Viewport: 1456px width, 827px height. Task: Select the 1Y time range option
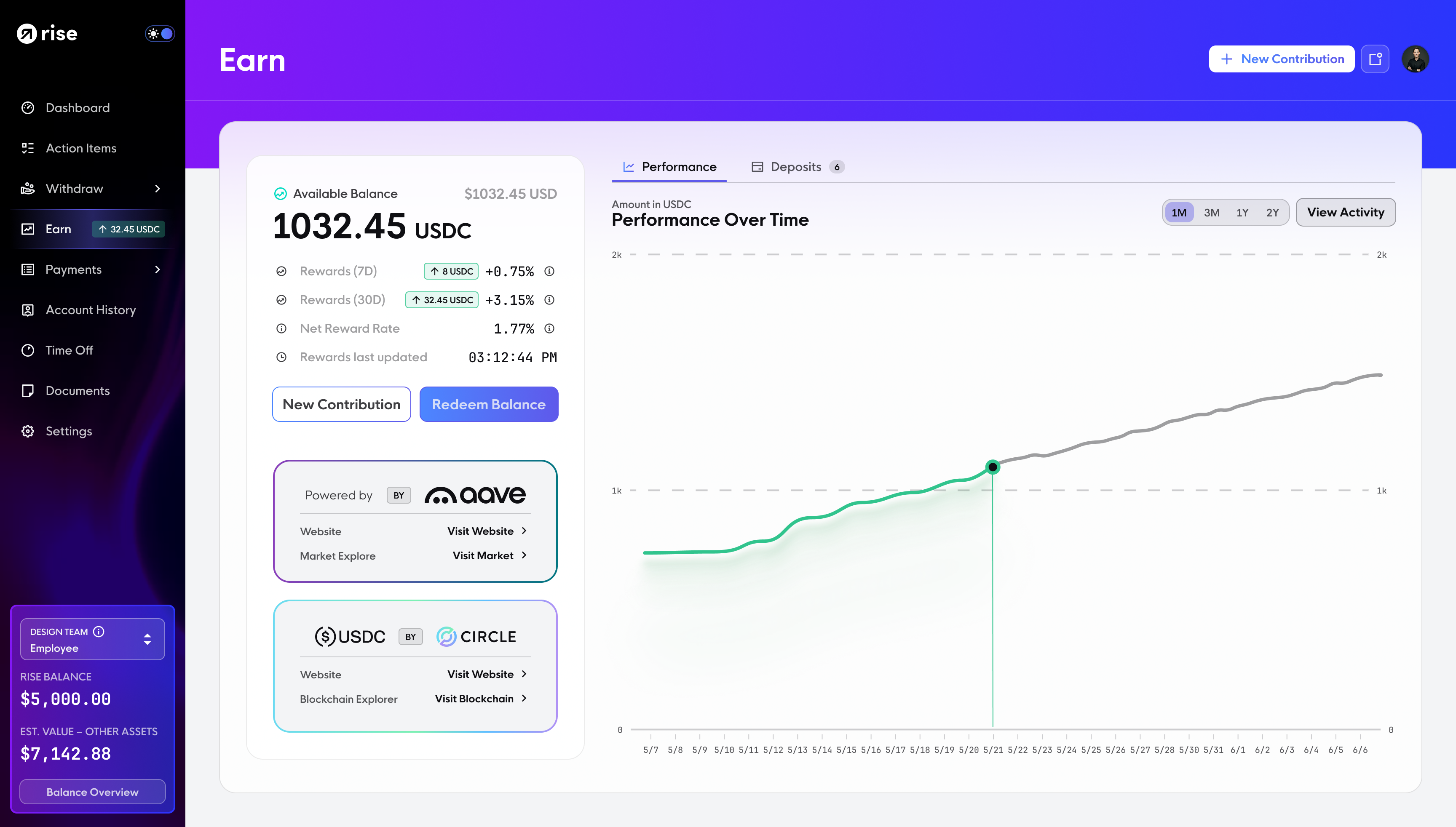(x=1242, y=212)
